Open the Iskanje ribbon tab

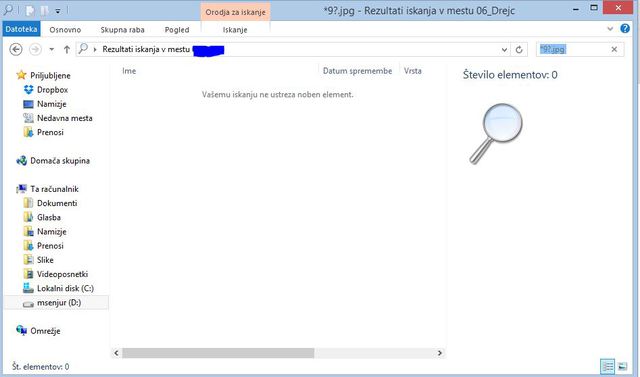(235, 30)
